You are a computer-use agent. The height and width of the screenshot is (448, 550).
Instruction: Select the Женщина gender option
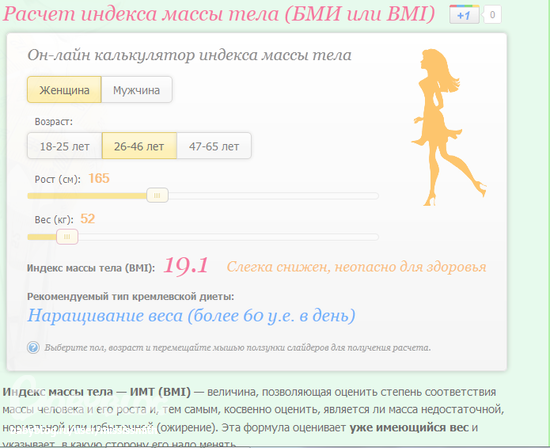point(65,90)
